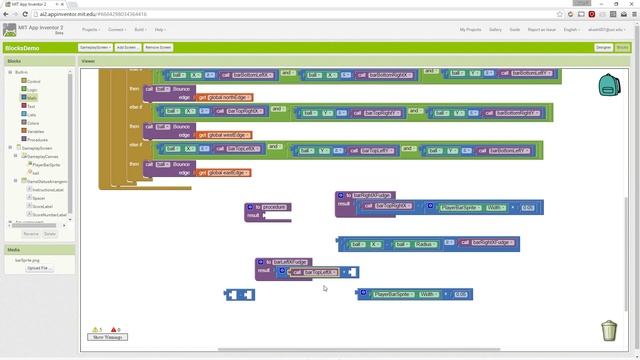Click the warning triangle counter icon
The width and height of the screenshot is (640, 360).
[x=95, y=329]
